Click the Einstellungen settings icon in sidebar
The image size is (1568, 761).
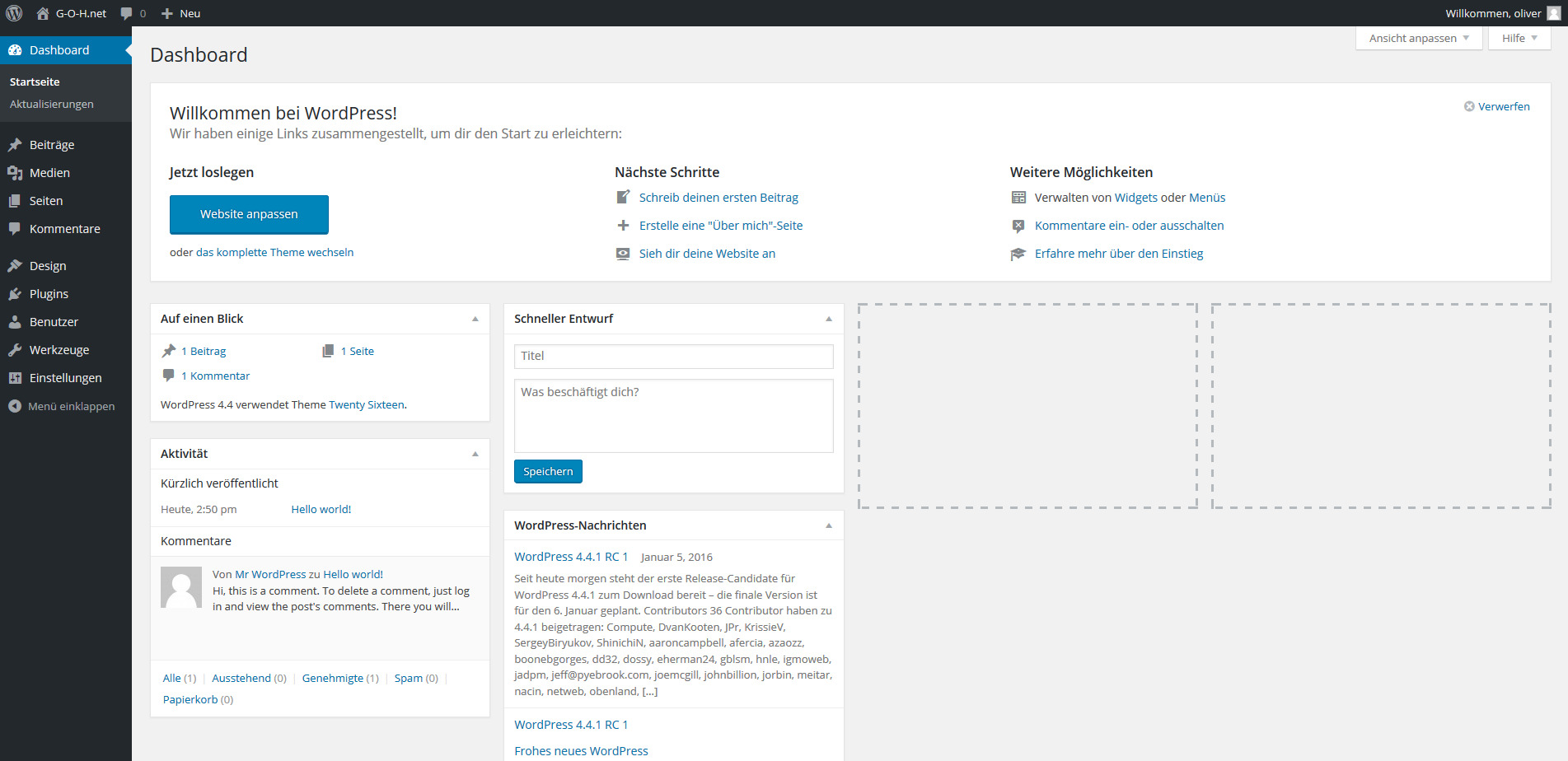[x=15, y=378]
